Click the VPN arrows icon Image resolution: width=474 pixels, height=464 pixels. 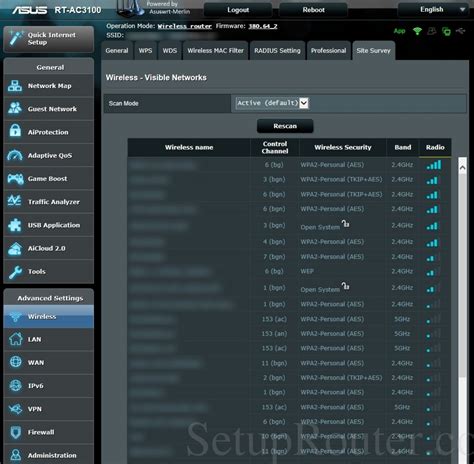(16, 409)
